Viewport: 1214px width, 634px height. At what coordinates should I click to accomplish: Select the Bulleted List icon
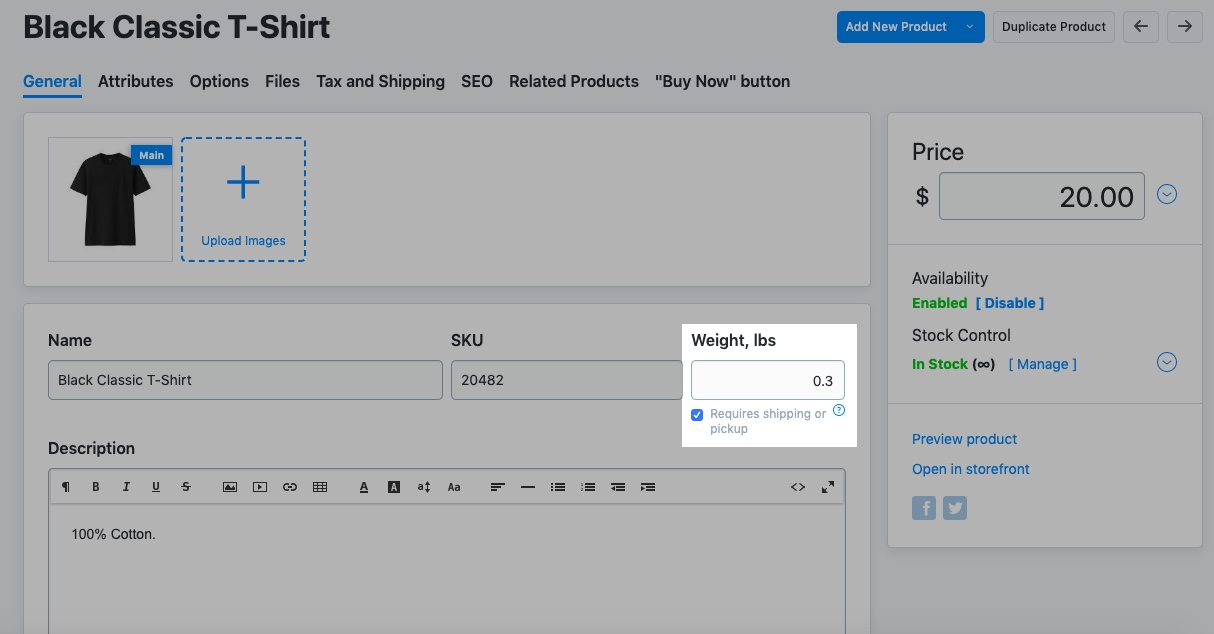557,487
